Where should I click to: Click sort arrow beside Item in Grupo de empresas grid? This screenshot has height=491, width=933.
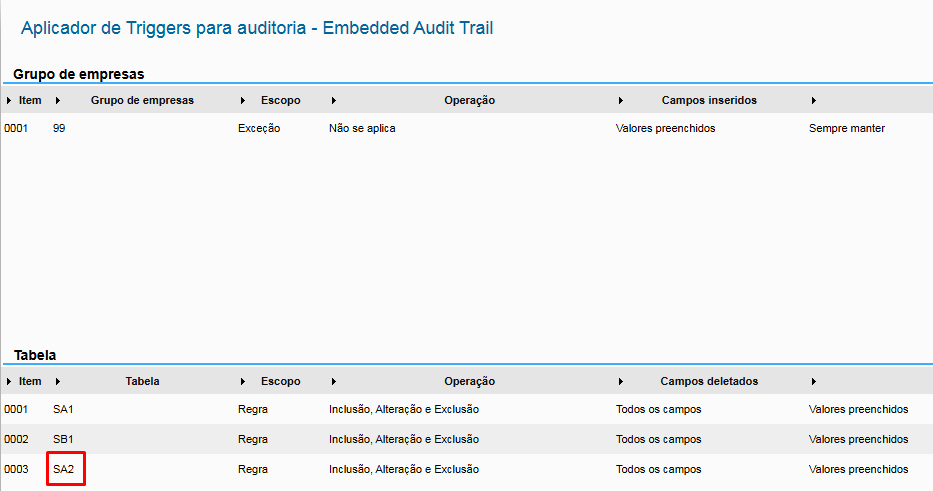pos(9,101)
